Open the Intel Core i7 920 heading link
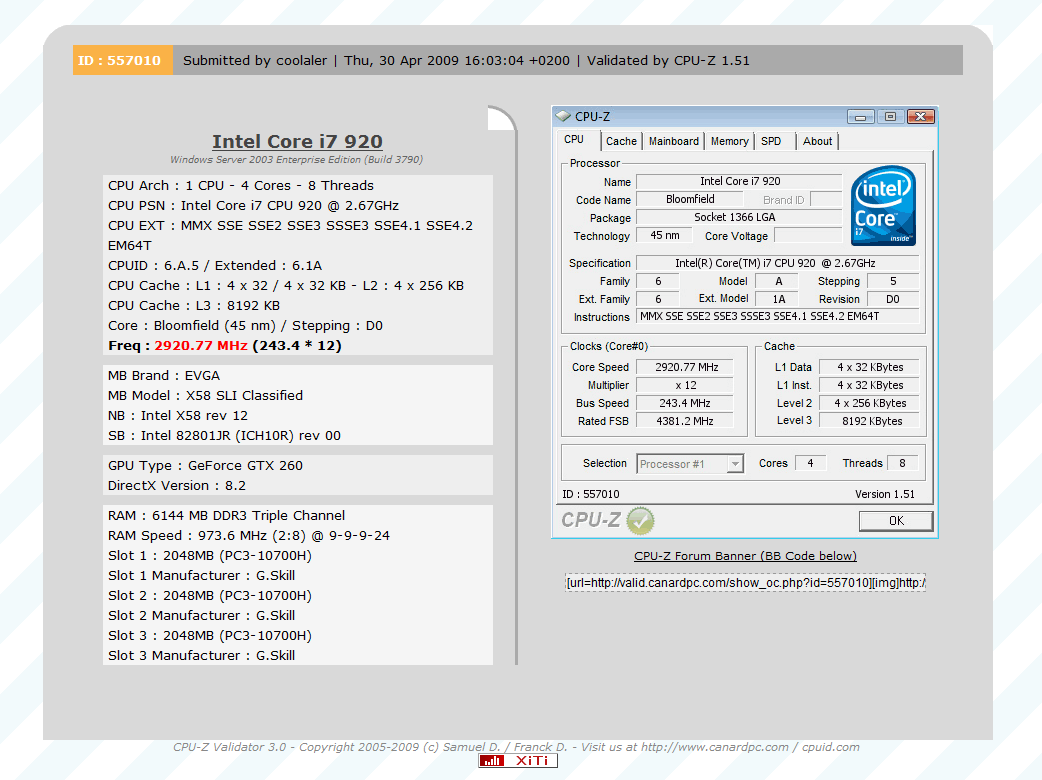Viewport: 1042px width, 780px height. 297,142
